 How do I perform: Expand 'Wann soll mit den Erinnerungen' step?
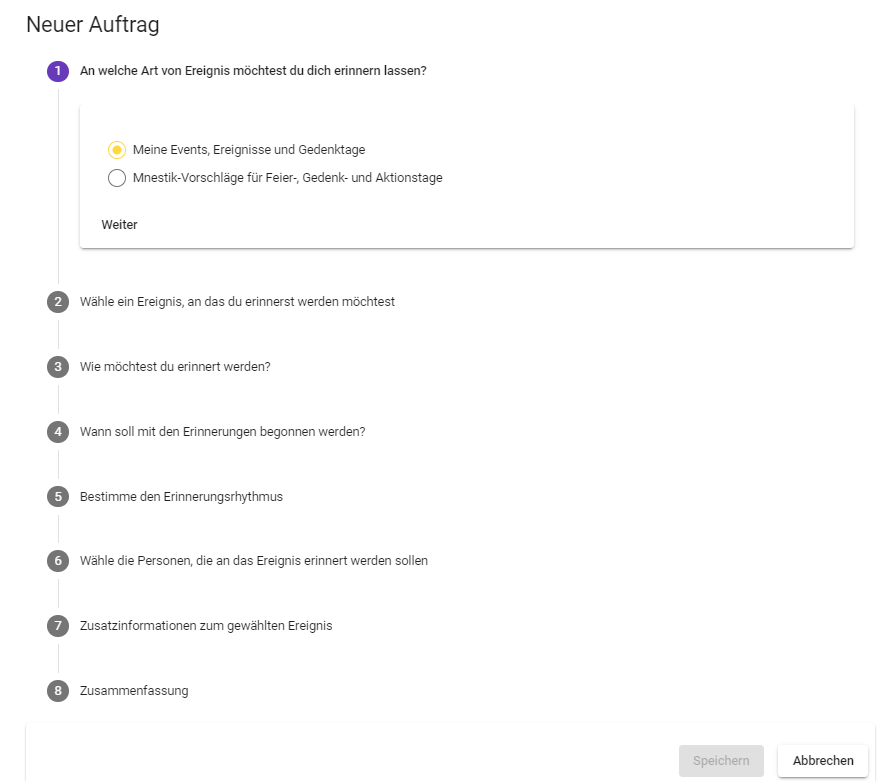click(222, 431)
